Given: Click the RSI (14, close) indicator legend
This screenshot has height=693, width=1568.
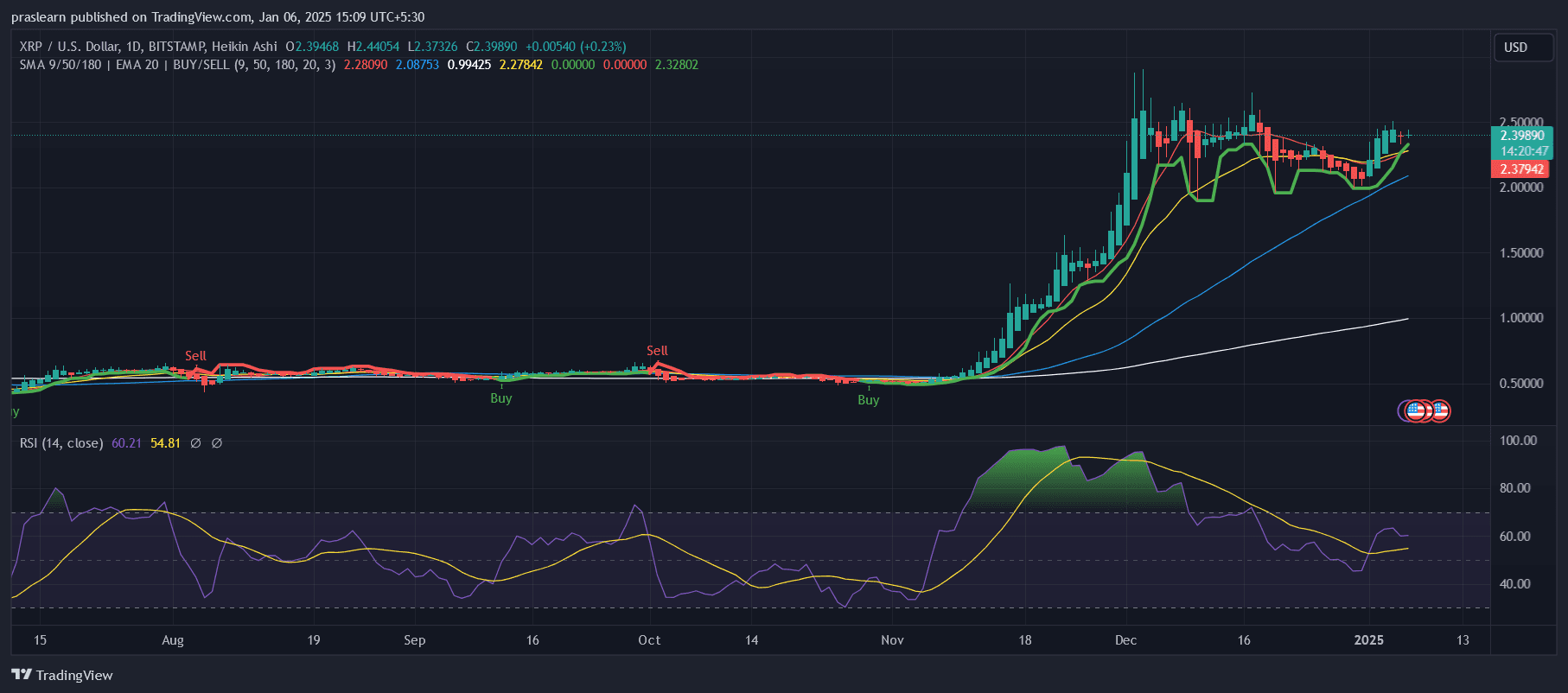Looking at the screenshot, I should tap(61, 443).
